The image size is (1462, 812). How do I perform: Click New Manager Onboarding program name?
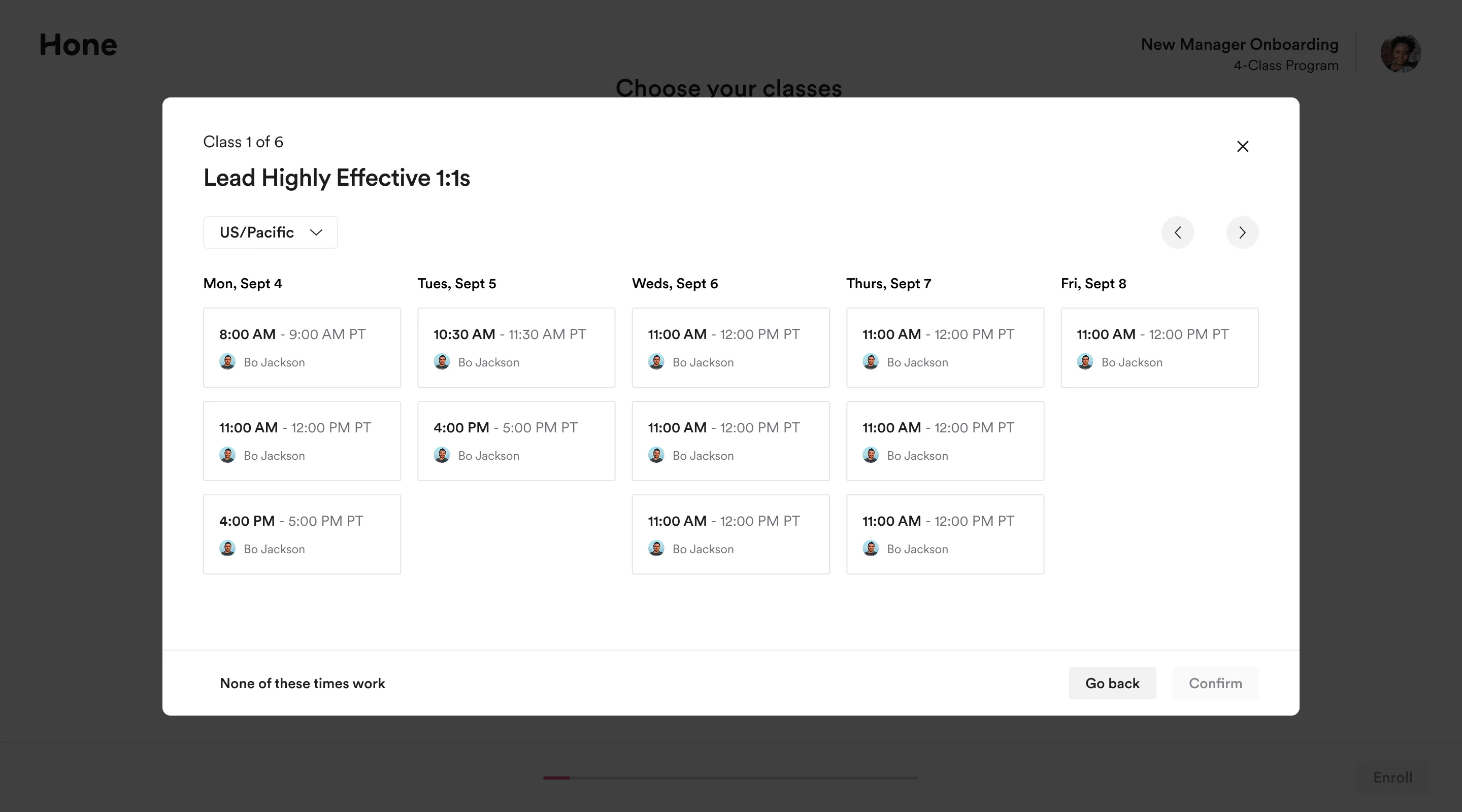coord(1240,44)
